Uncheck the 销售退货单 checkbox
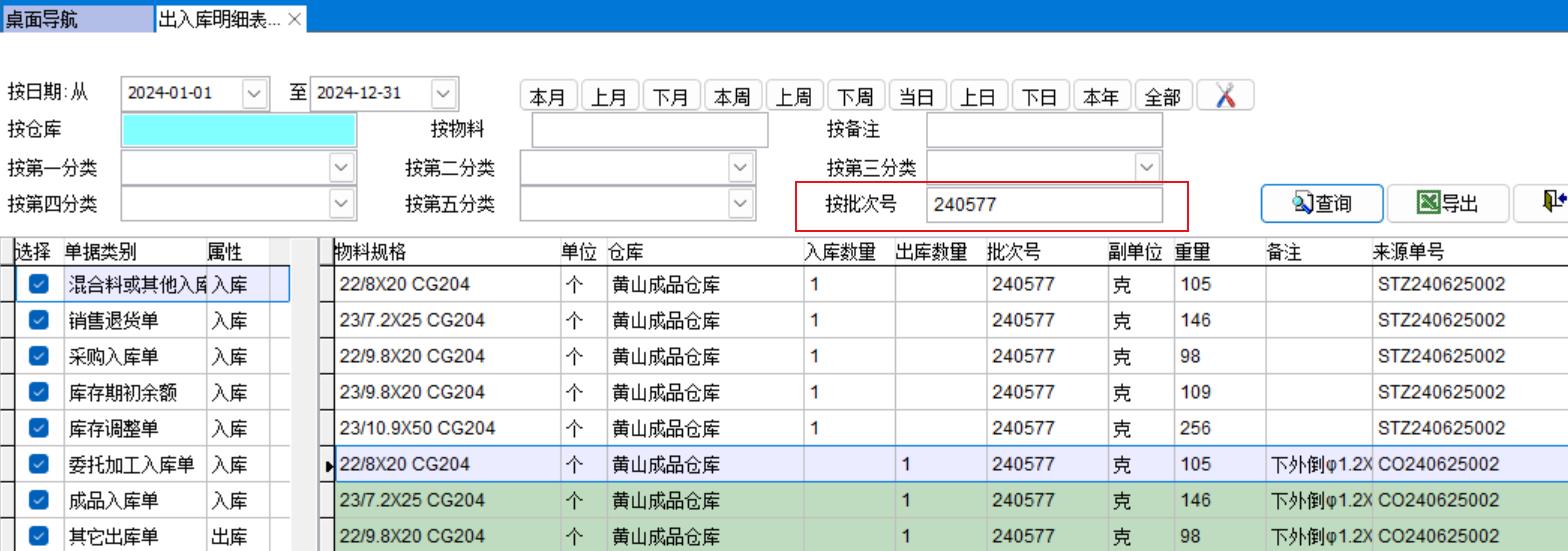1568x551 pixels. tap(39, 320)
